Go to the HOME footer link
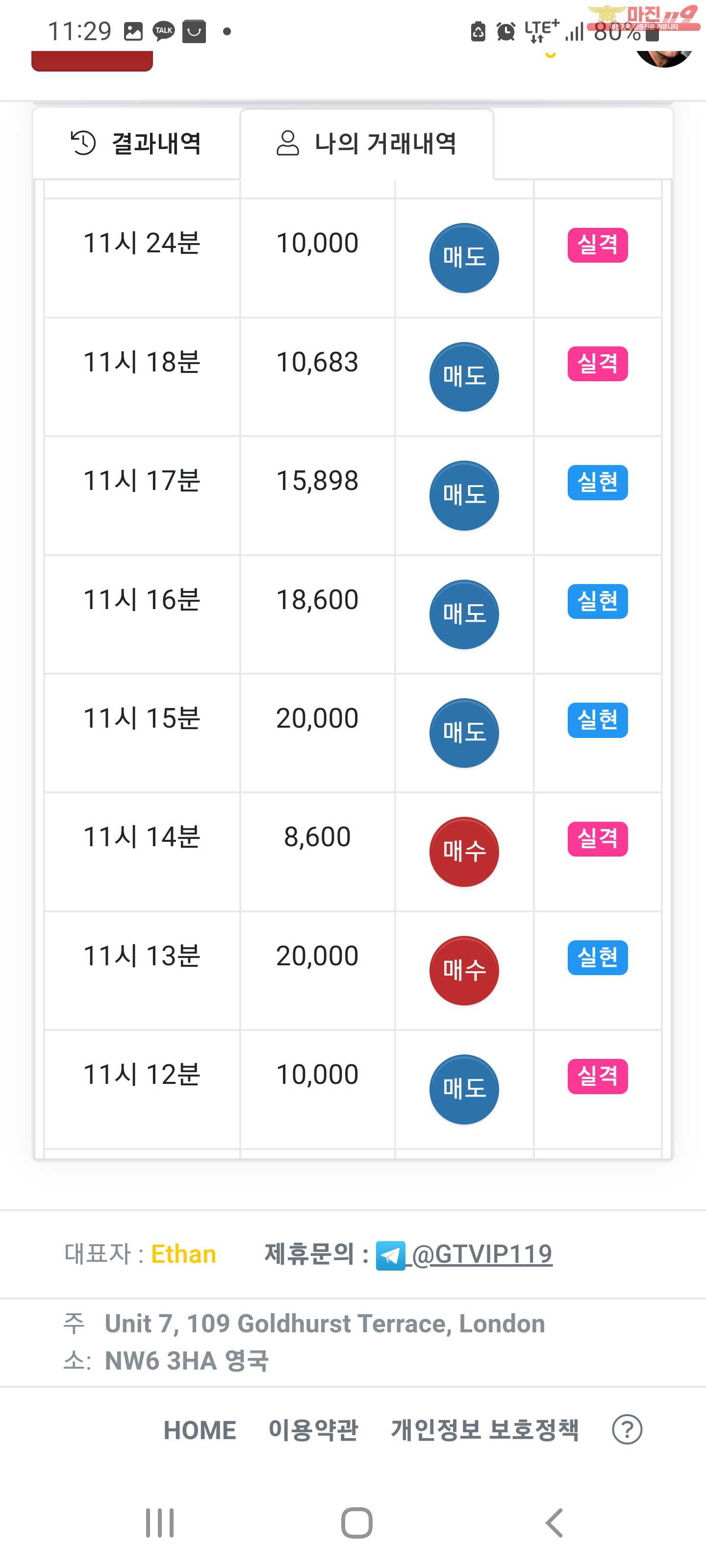706x1568 pixels. click(x=200, y=1430)
